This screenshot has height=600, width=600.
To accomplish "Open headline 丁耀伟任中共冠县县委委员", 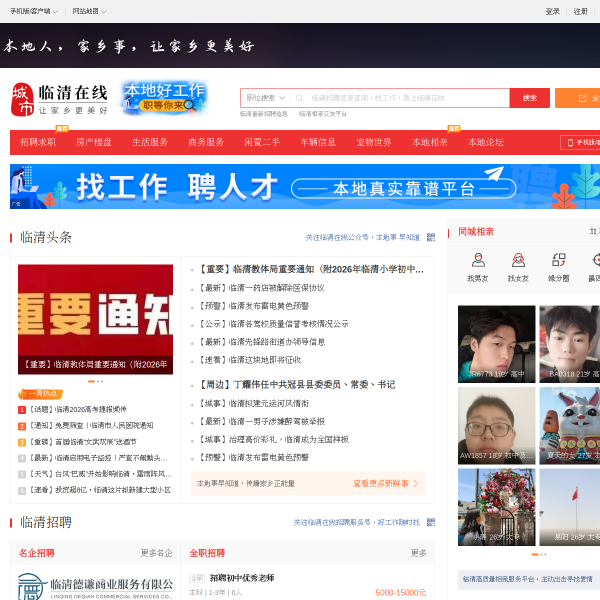I will tap(297, 385).
